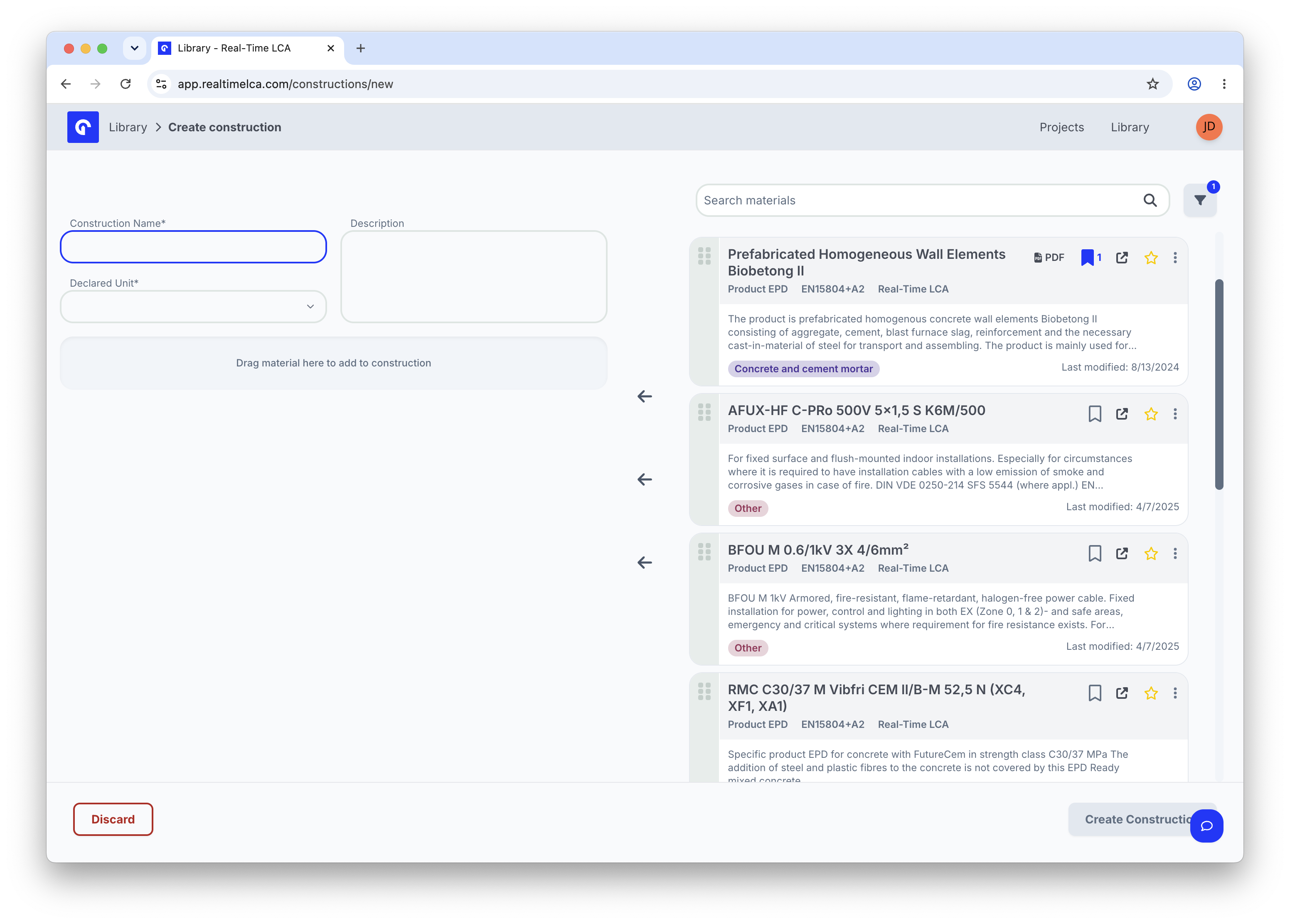
Task: Open the BFOU M 0.6/1kV 3X title
Action: click(818, 549)
